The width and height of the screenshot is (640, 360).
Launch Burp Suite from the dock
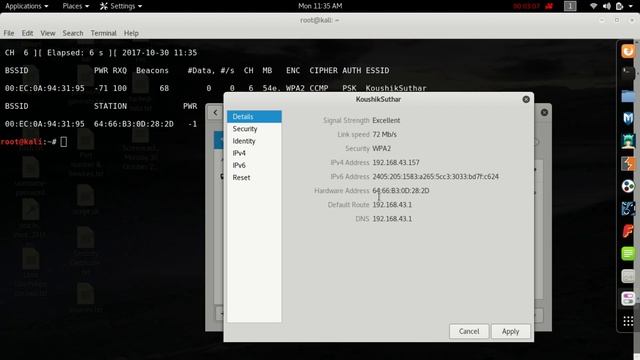(x=628, y=164)
